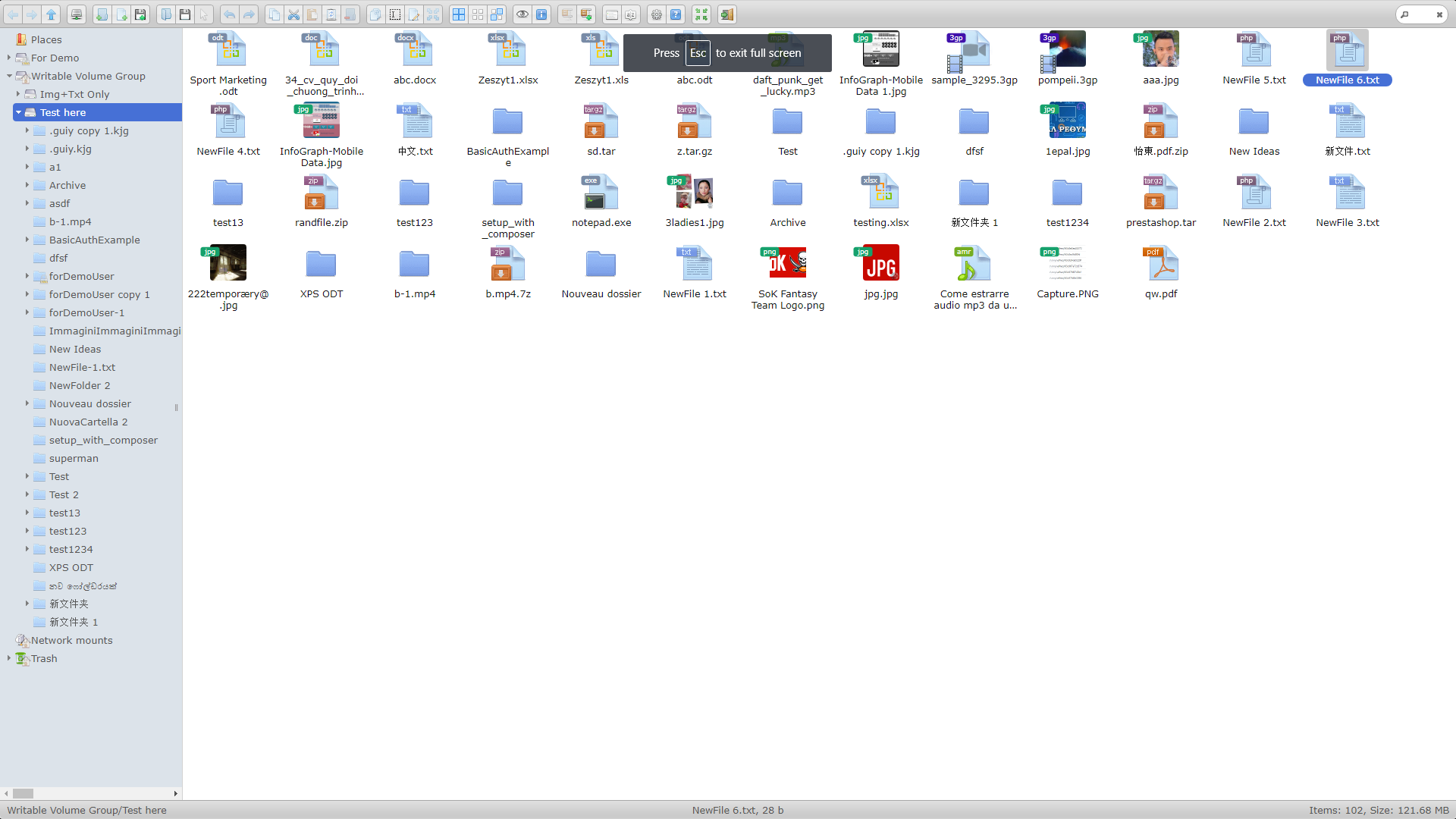Go to parent folder with up arrow
This screenshot has height=819, width=1456.
tap(51, 14)
